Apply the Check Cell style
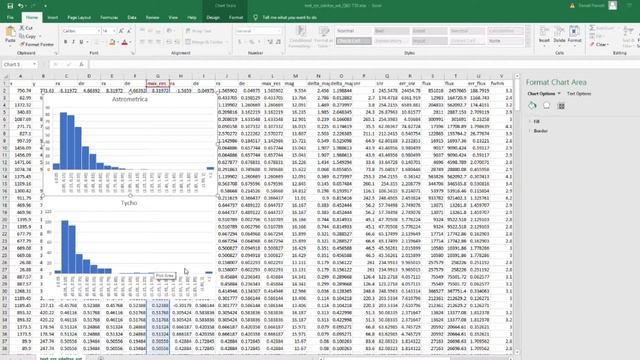Viewport: 640px width, 360px height. (353, 41)
